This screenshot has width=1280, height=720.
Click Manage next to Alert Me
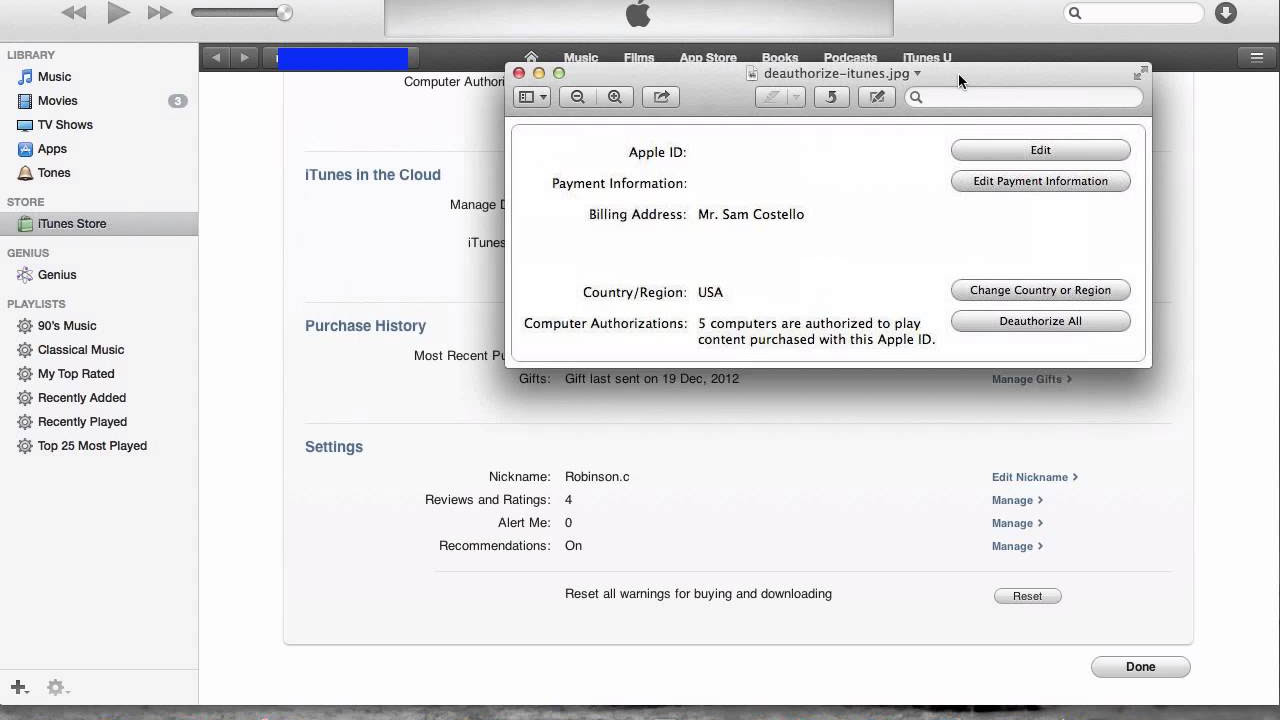click(x=1017, y=523)
